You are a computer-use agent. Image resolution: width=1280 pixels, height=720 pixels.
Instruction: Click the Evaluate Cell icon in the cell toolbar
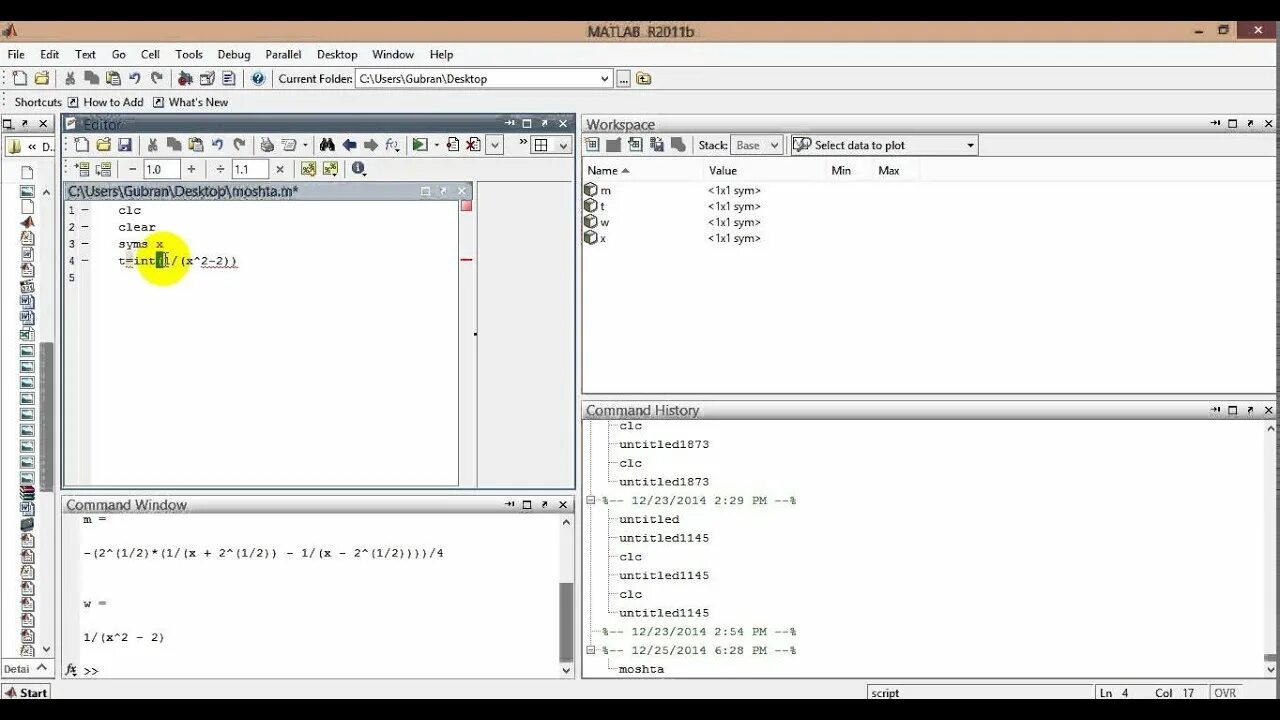pos(82,169)
